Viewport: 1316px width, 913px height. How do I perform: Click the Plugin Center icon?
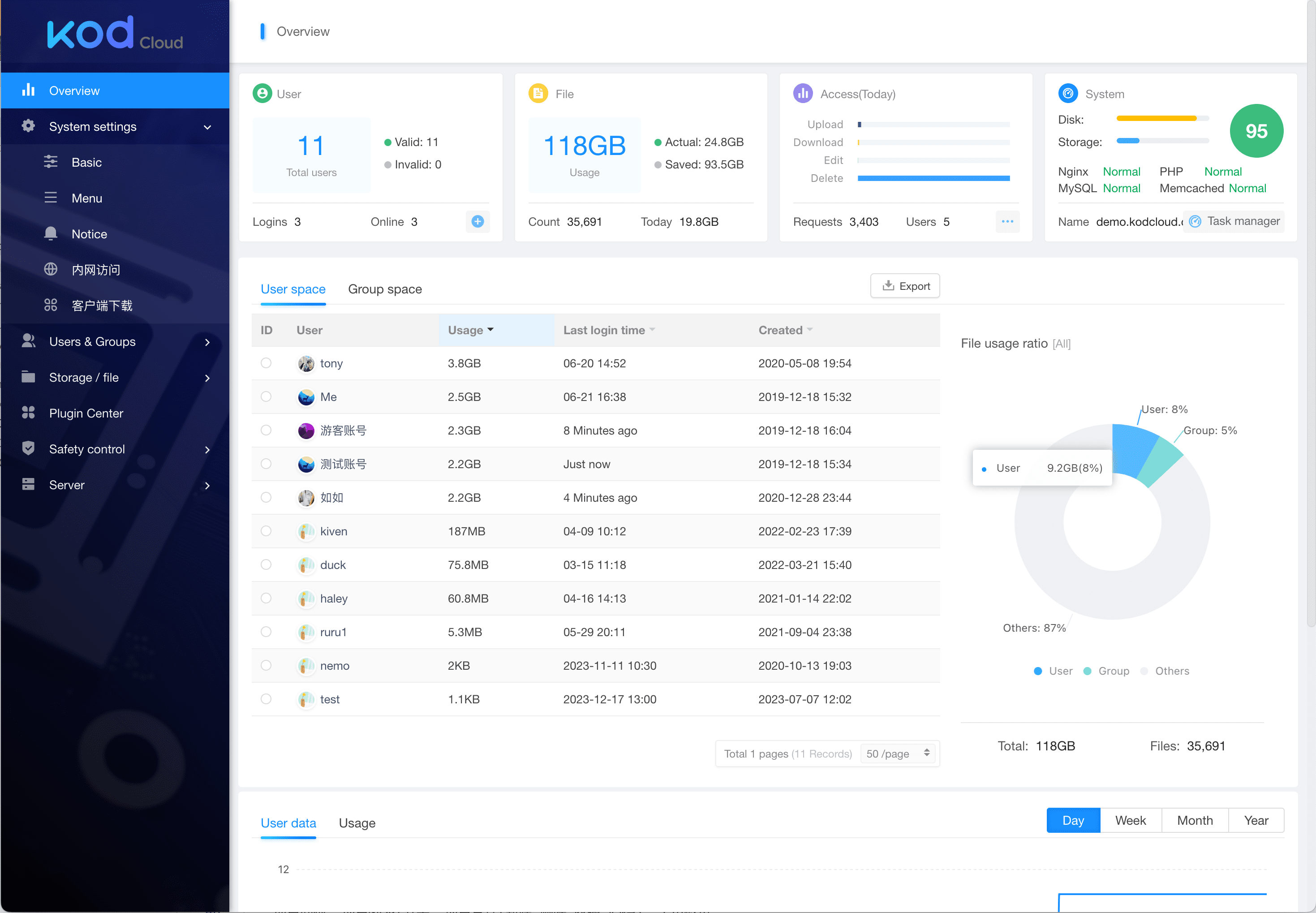pos(29,413)
